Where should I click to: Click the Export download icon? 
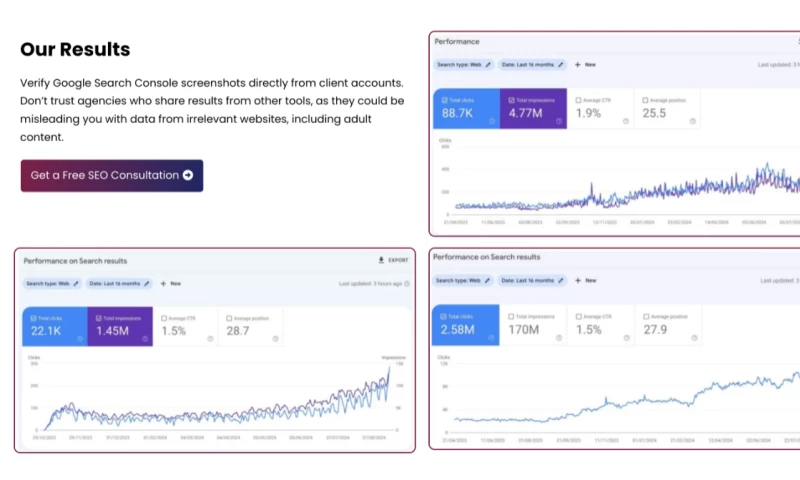tap(381, 260)
